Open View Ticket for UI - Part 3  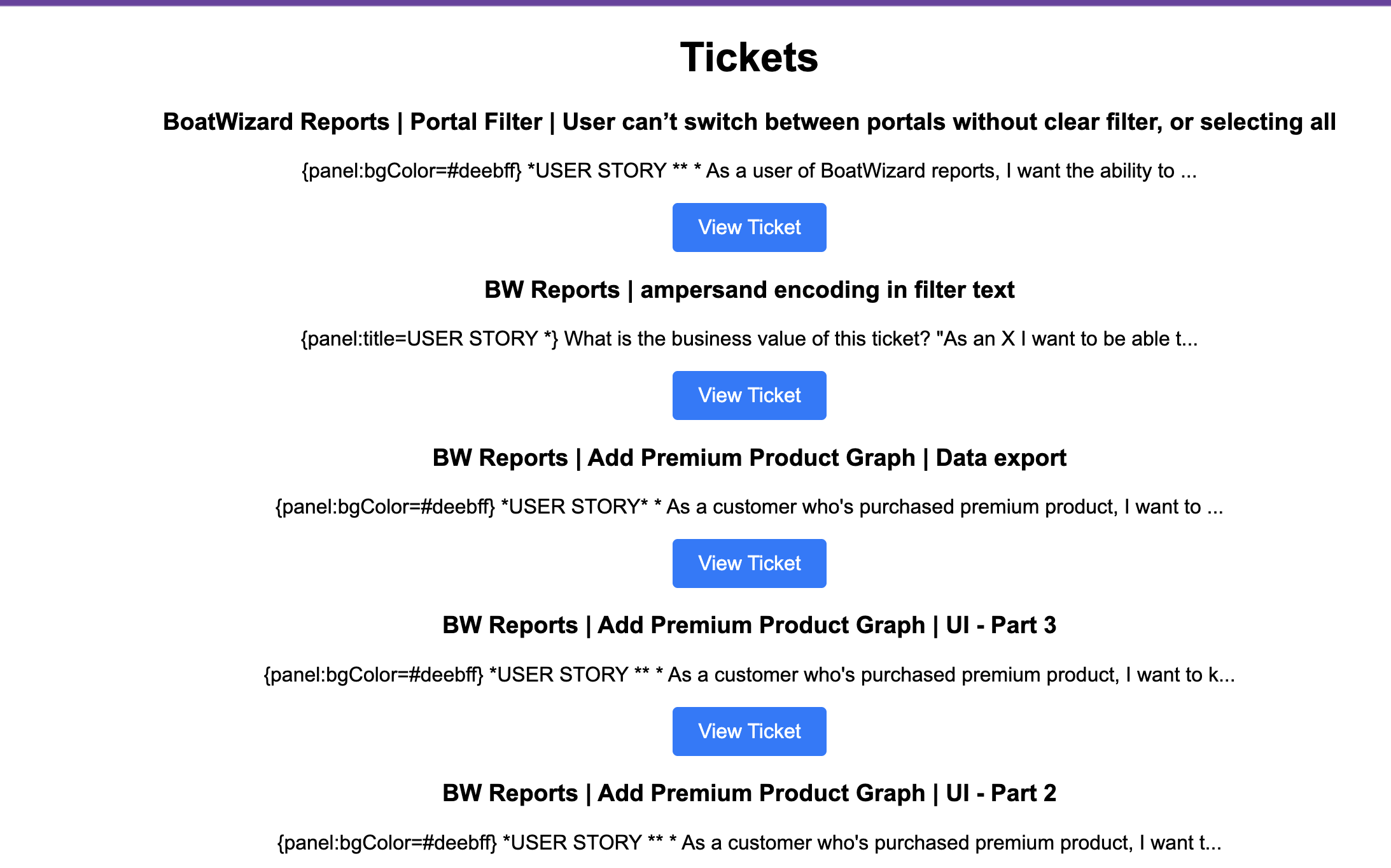[749, 732]
